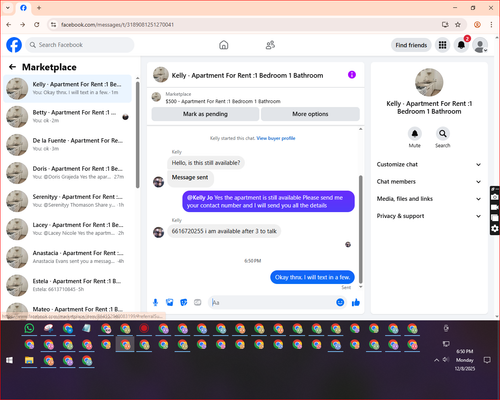
Task: Open WhatsApp in the taskbar
Action: [29, 329]
